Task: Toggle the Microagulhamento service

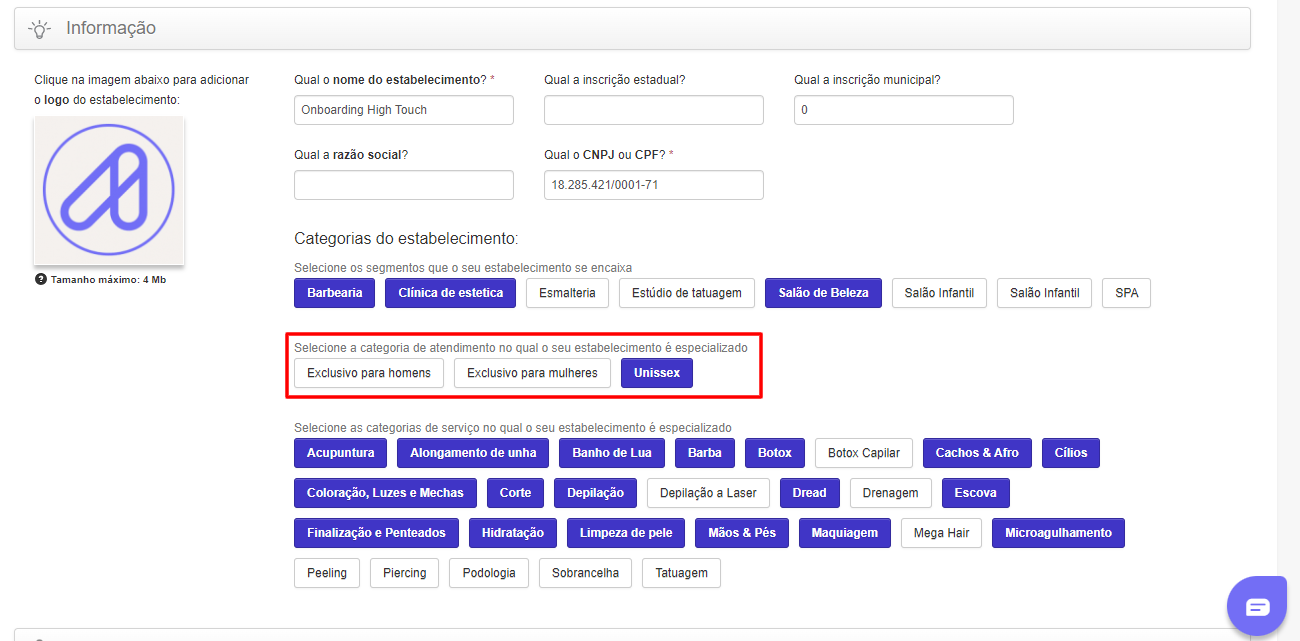Action: pyautogui.click(x=1058, y=533)
